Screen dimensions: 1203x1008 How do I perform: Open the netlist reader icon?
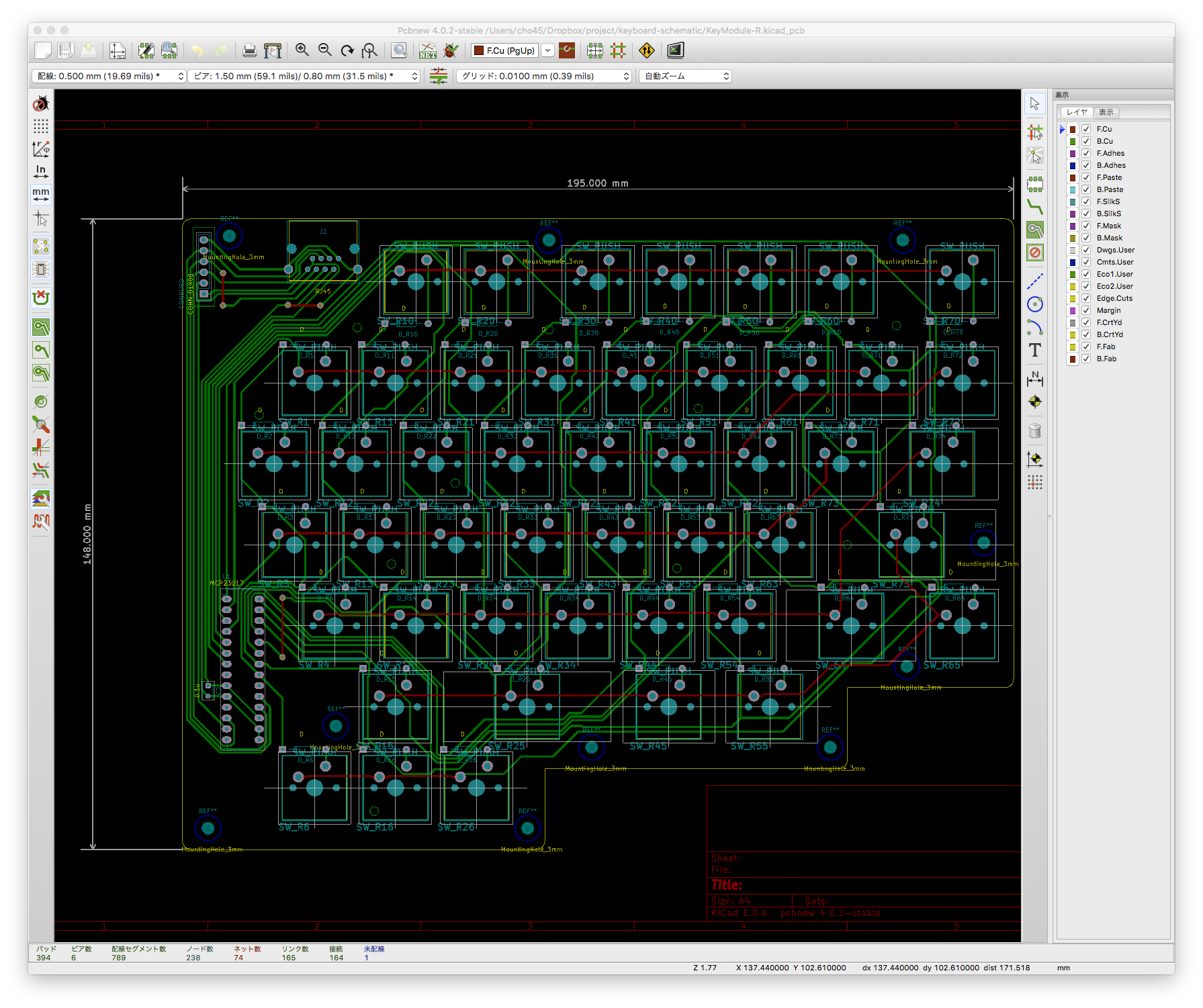427,50
